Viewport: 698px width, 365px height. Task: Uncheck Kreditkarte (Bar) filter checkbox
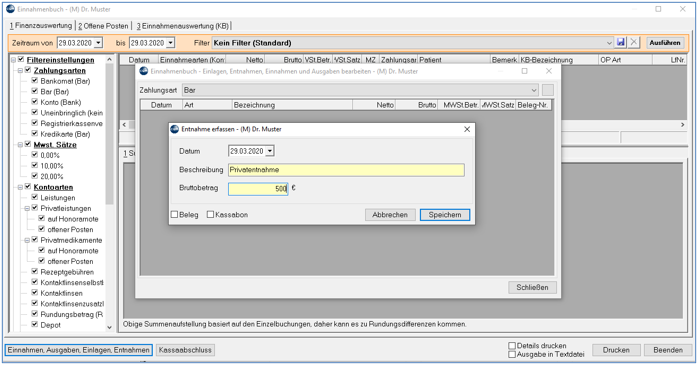point(35,134)
